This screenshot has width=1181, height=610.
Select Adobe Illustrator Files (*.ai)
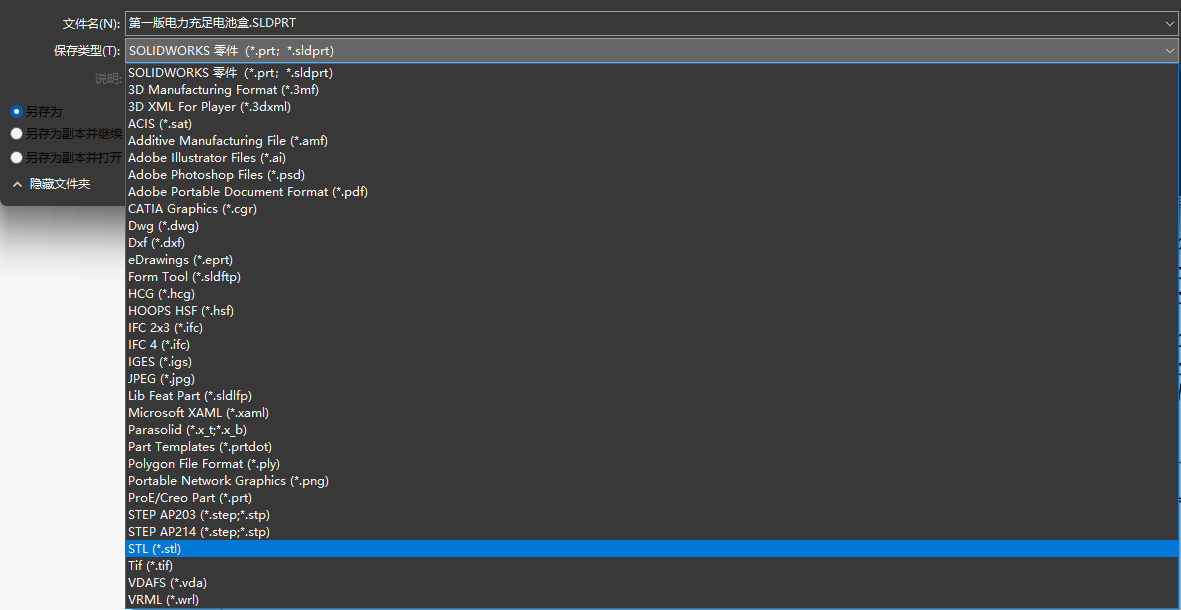point(652,158)
